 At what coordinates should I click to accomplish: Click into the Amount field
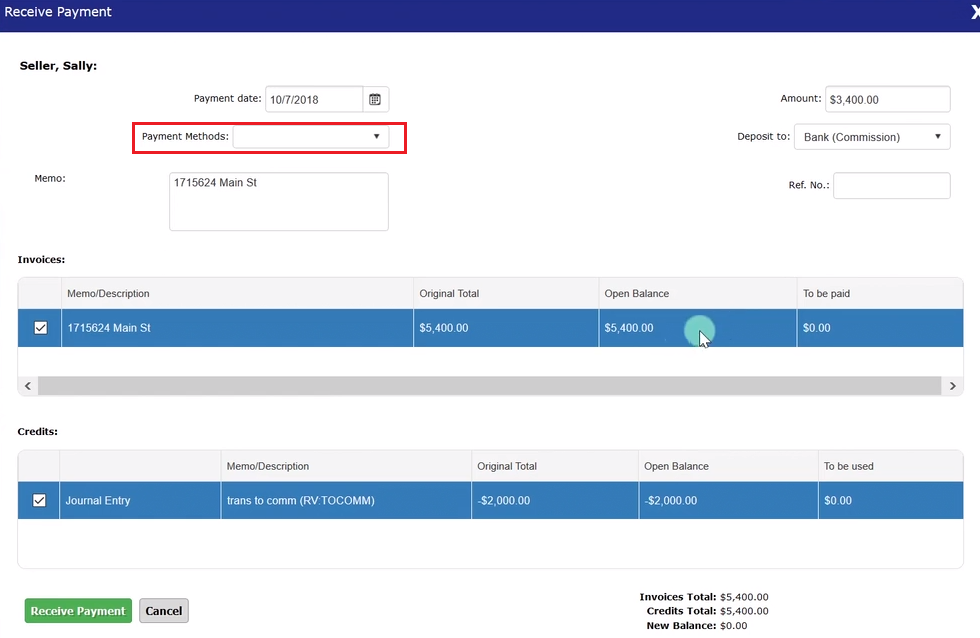tap(887, 99)
